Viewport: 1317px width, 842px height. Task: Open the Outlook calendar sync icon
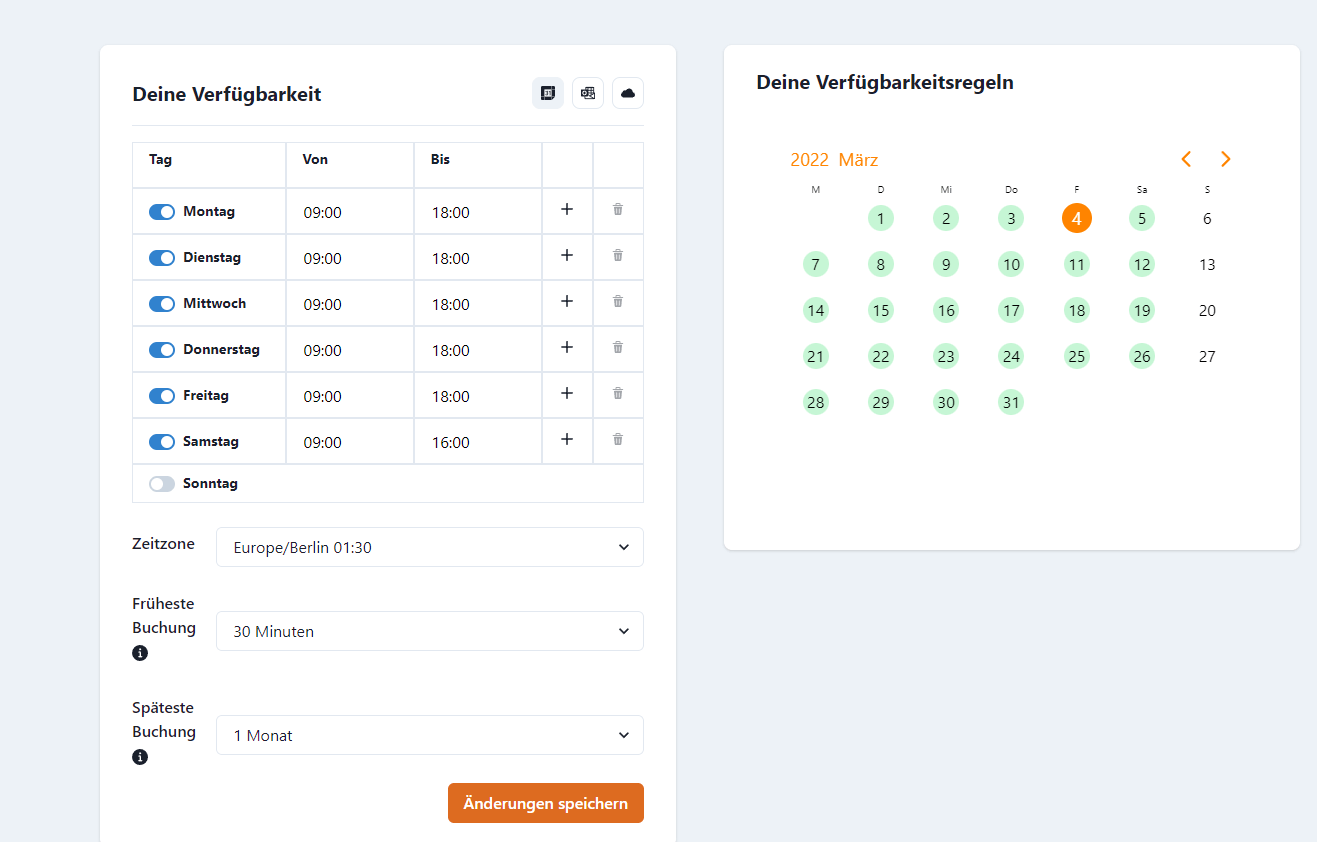pos(588,93)
